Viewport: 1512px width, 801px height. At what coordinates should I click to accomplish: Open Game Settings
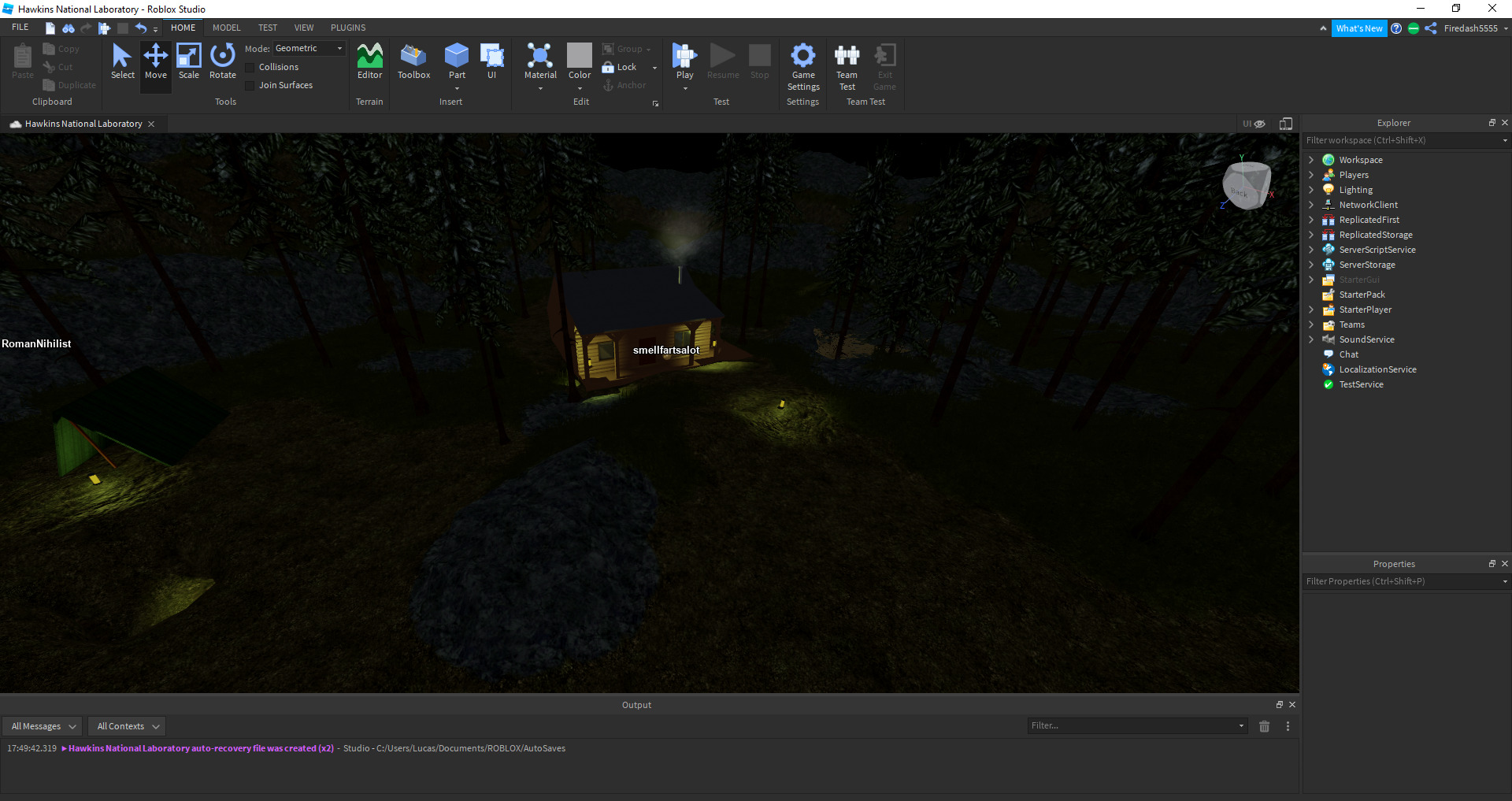point(803,67)
